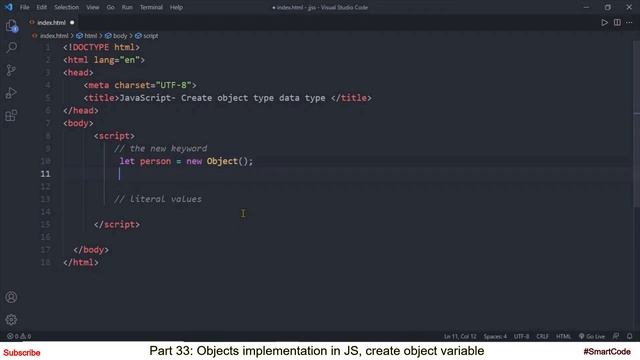Click the 'let person = new Object();' line
Screen dimensions: 640x360
click(x=186, y=161)
